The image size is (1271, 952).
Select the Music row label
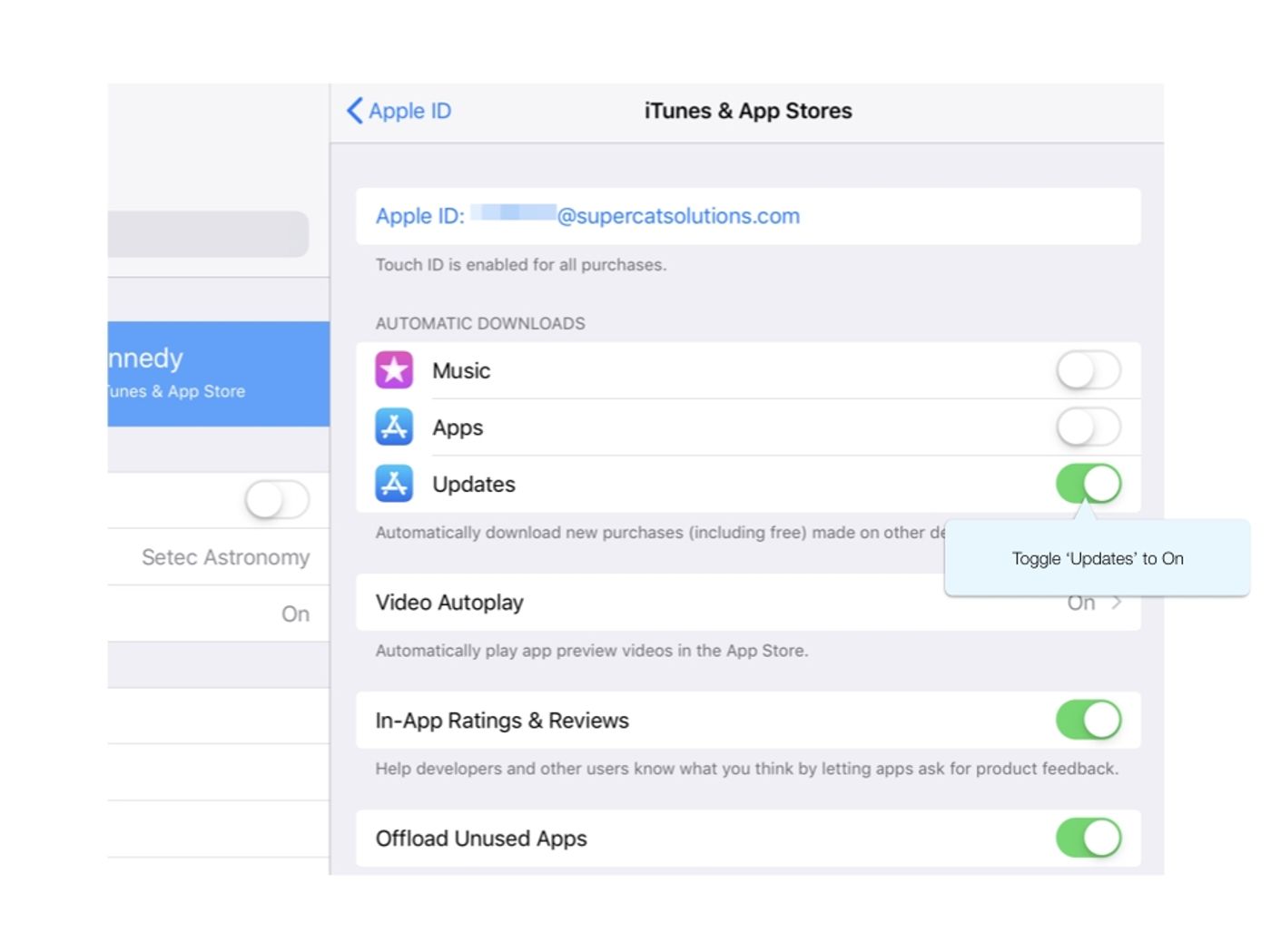tap(461, 371)
